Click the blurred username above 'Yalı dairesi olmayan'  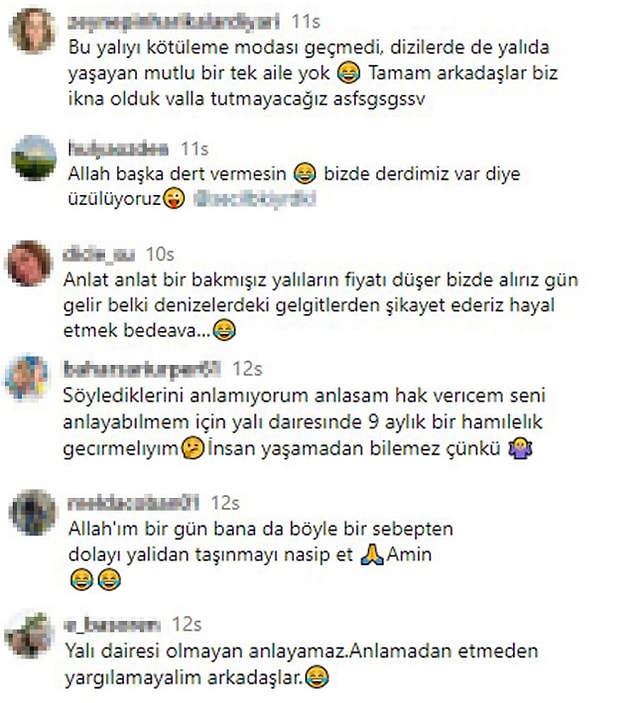[113, 625]
